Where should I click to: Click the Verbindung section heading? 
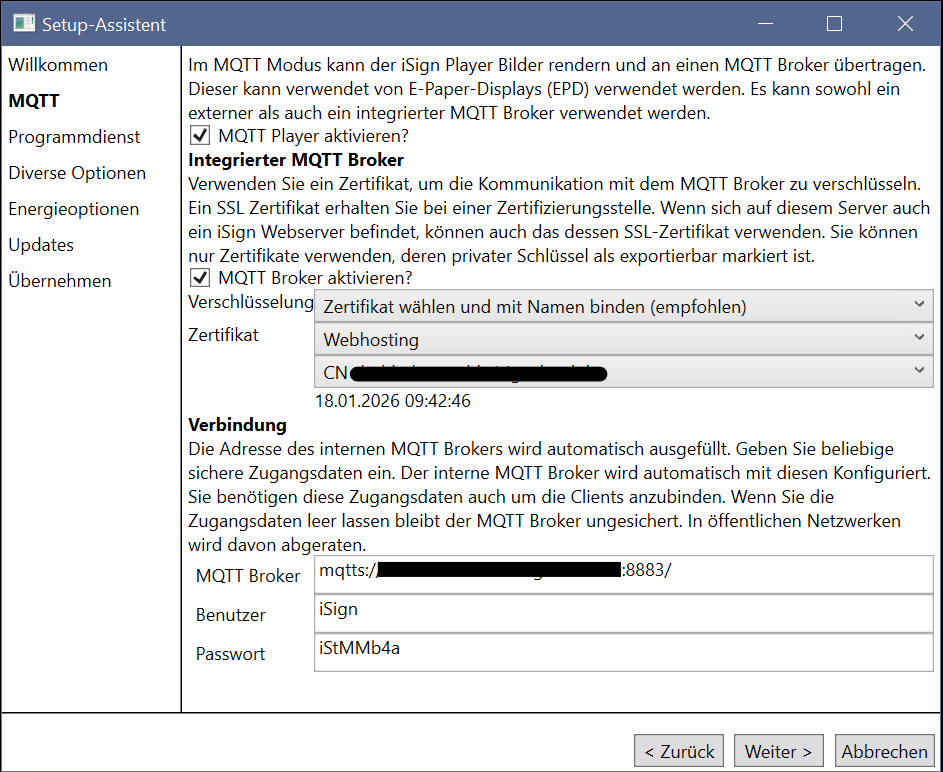tap(238, 425)
